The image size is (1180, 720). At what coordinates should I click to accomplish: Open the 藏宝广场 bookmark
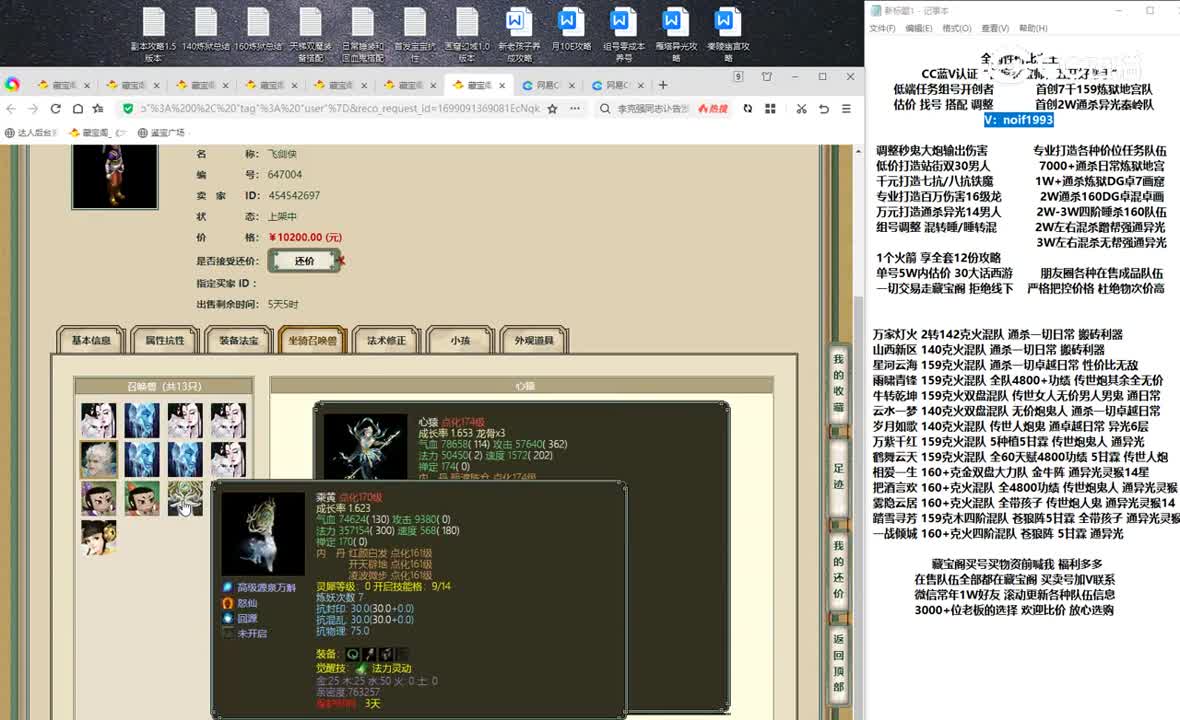click(162, 132)
